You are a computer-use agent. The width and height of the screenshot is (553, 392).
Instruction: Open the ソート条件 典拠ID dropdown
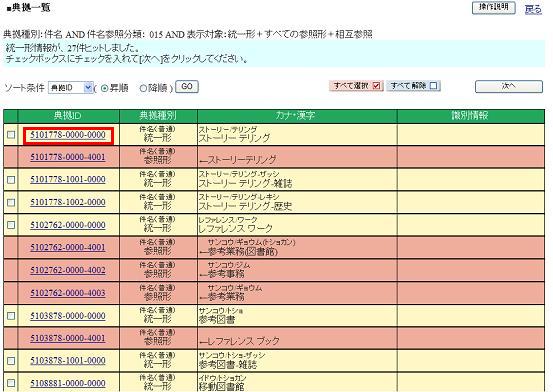click(71, 87)
